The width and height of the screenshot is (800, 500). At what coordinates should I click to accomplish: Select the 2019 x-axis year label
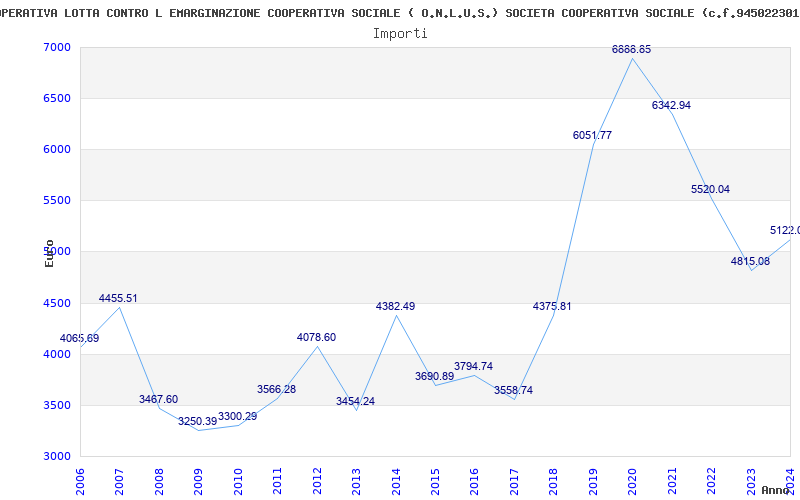point(593,482)
